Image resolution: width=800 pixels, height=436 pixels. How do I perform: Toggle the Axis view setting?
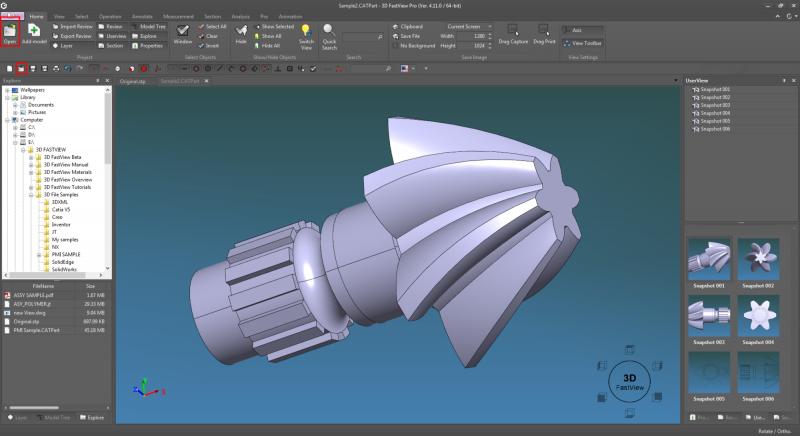point(582,30)
